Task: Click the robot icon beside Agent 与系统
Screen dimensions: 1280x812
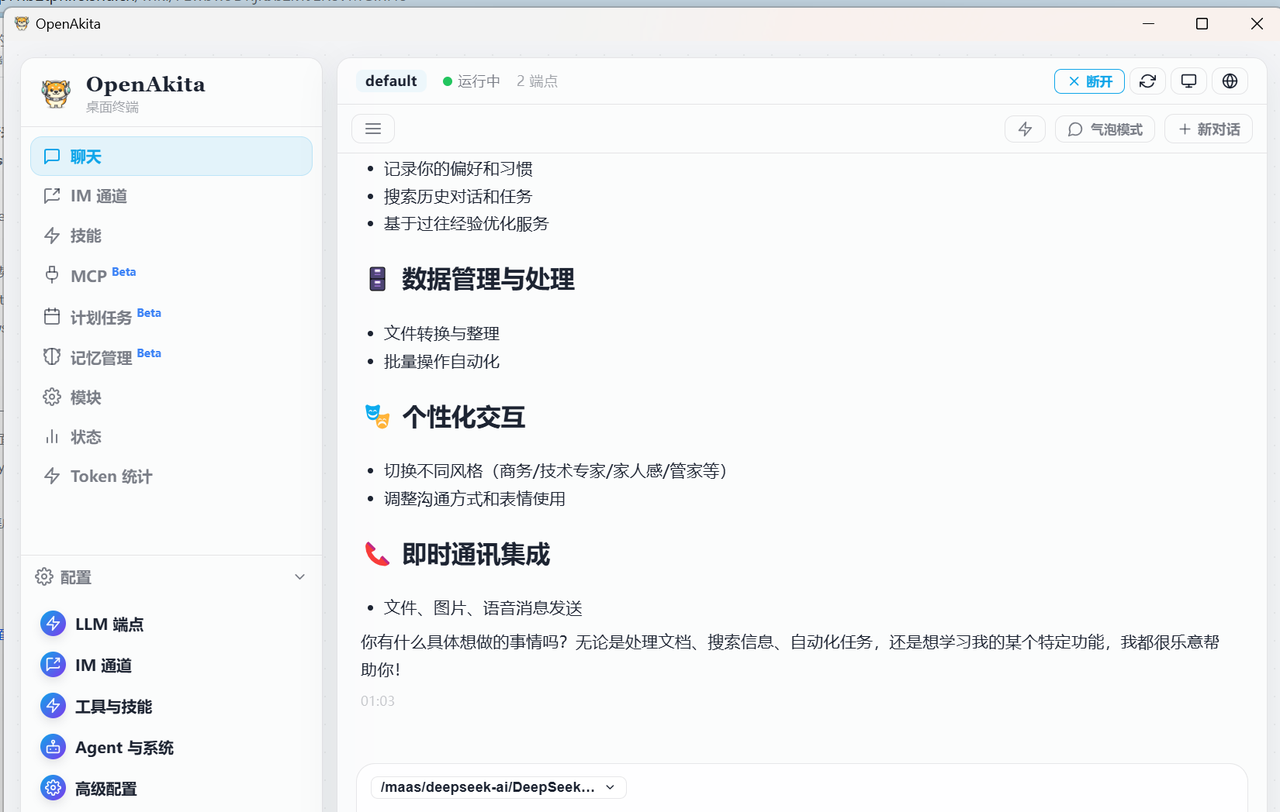Action: click(x=53, y=747)
